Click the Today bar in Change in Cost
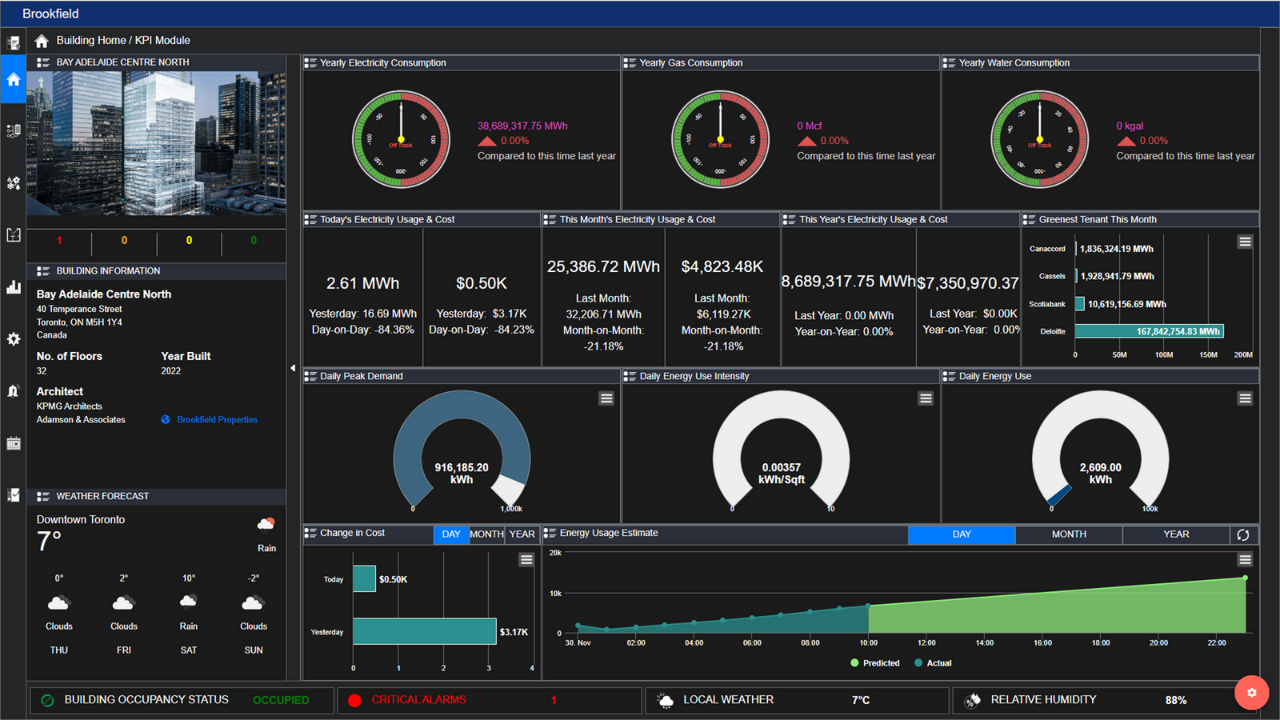This screenshot has height=720, width=1280. coord(364,579)
